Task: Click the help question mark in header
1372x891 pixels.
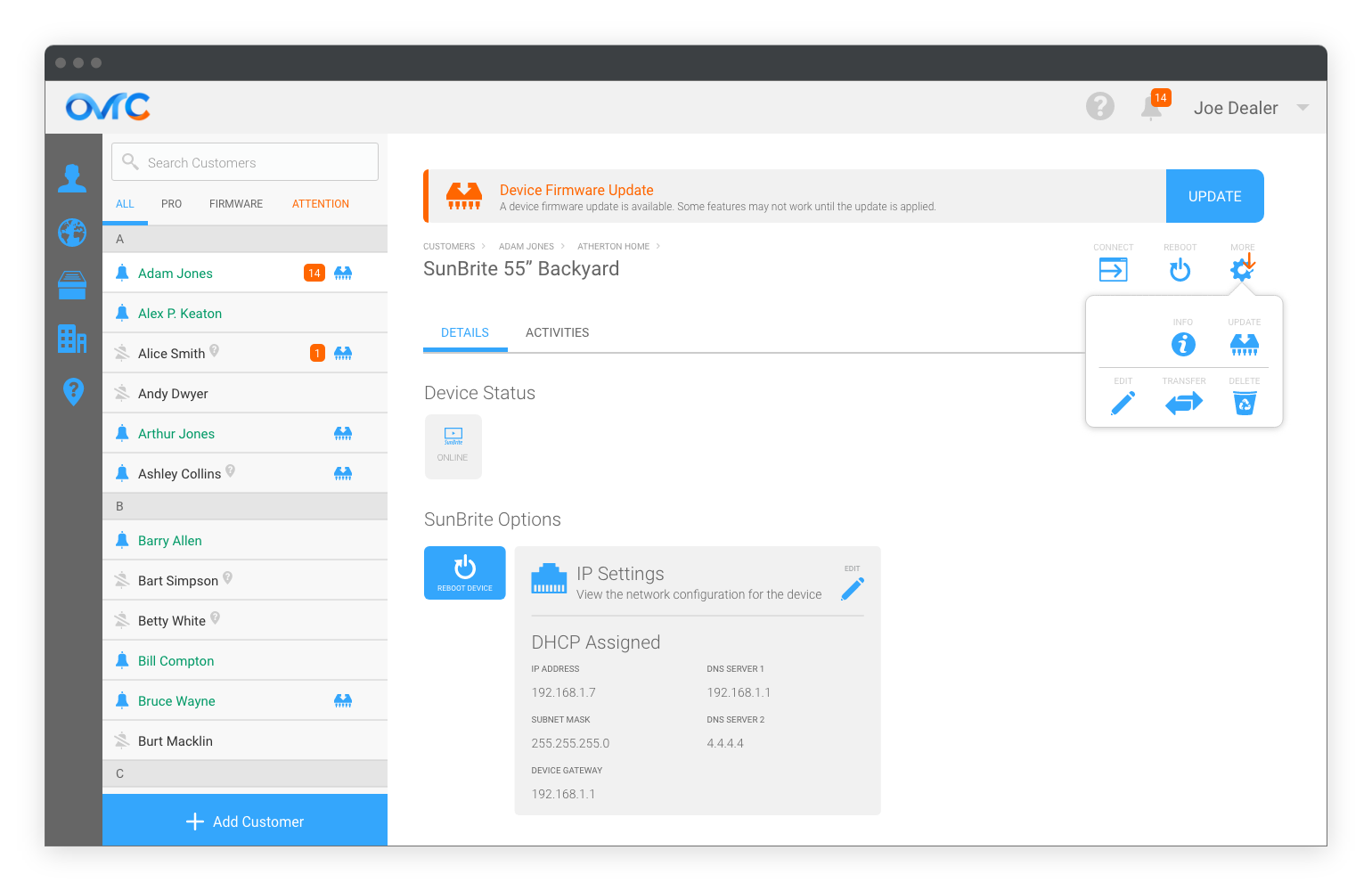Action: point(1100,106)
